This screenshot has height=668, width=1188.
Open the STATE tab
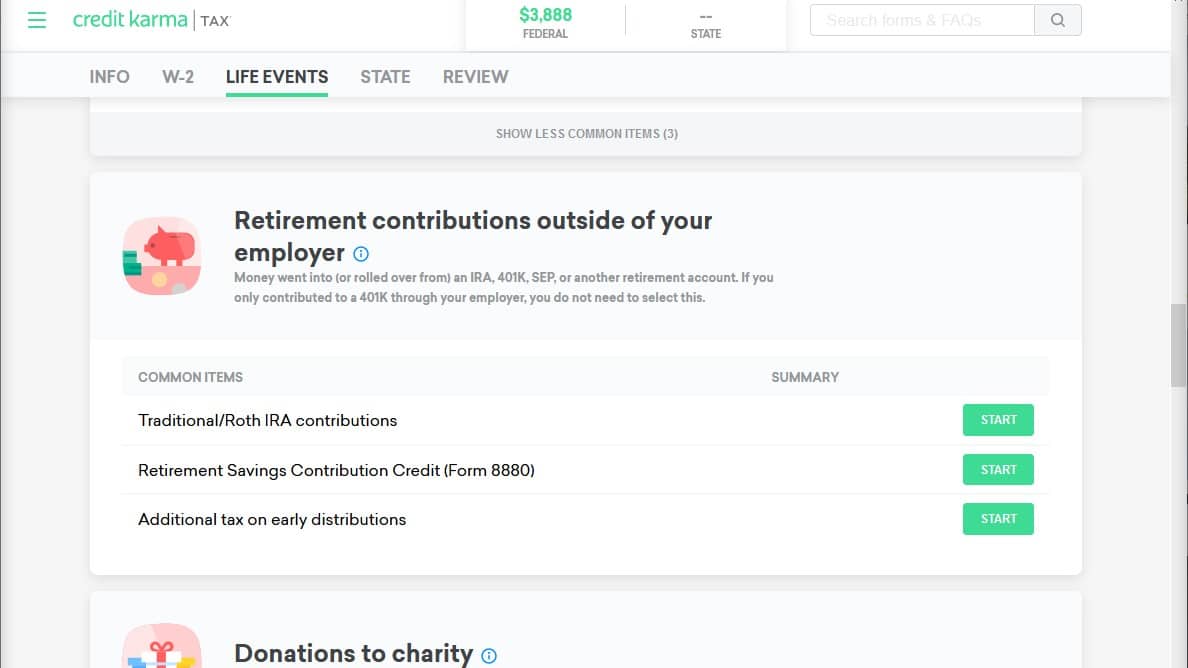tap(385, 76)
